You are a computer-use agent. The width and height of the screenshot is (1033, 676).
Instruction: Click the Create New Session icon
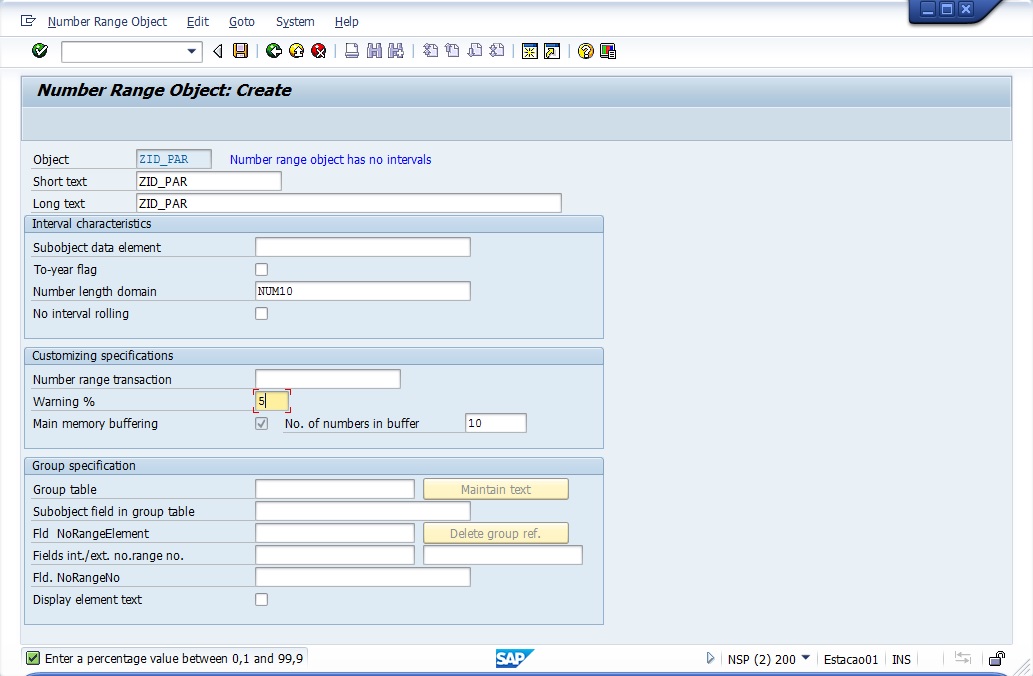coord(530,51)
